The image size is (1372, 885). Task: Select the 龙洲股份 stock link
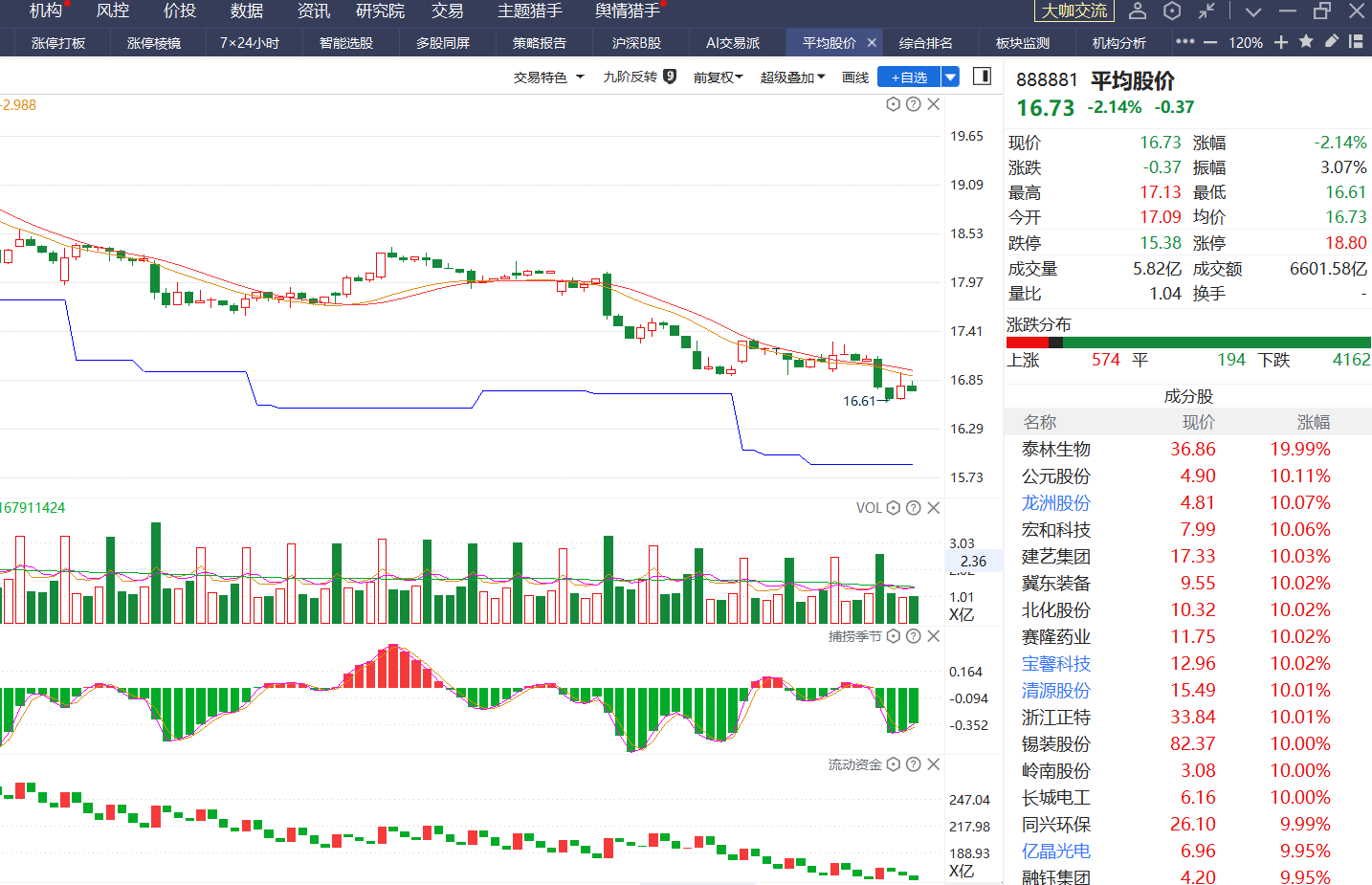click(1056, 502)
